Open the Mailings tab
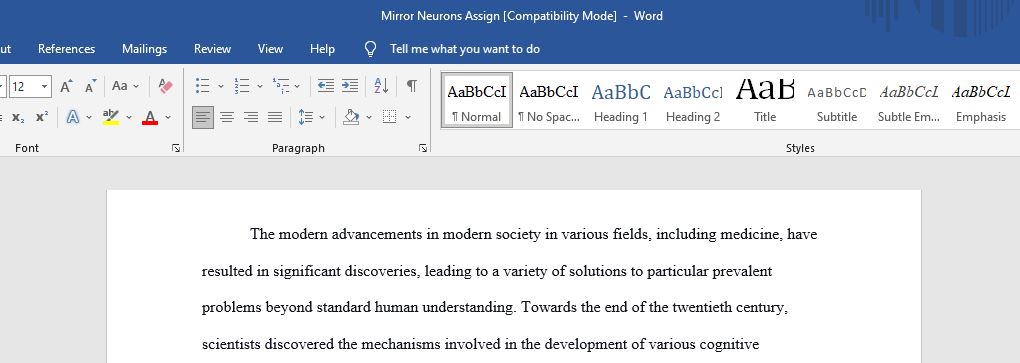Screen dimensions: 1020x363 (x=144, y=49)
